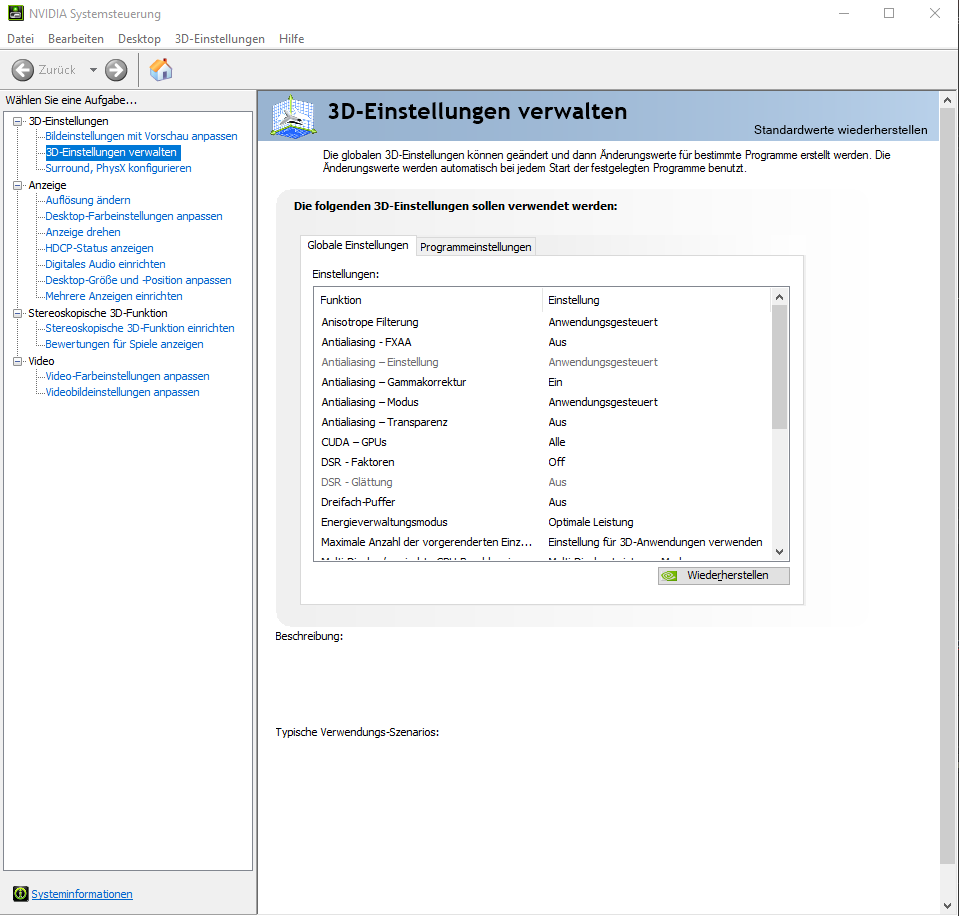Click the Systeminformationen icon
The width and height of the screenshot is (959, 916).
tap(20, 894)
